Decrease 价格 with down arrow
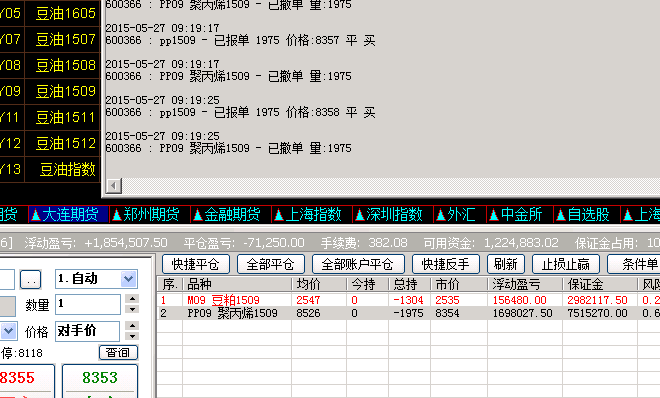 point(132,336)
